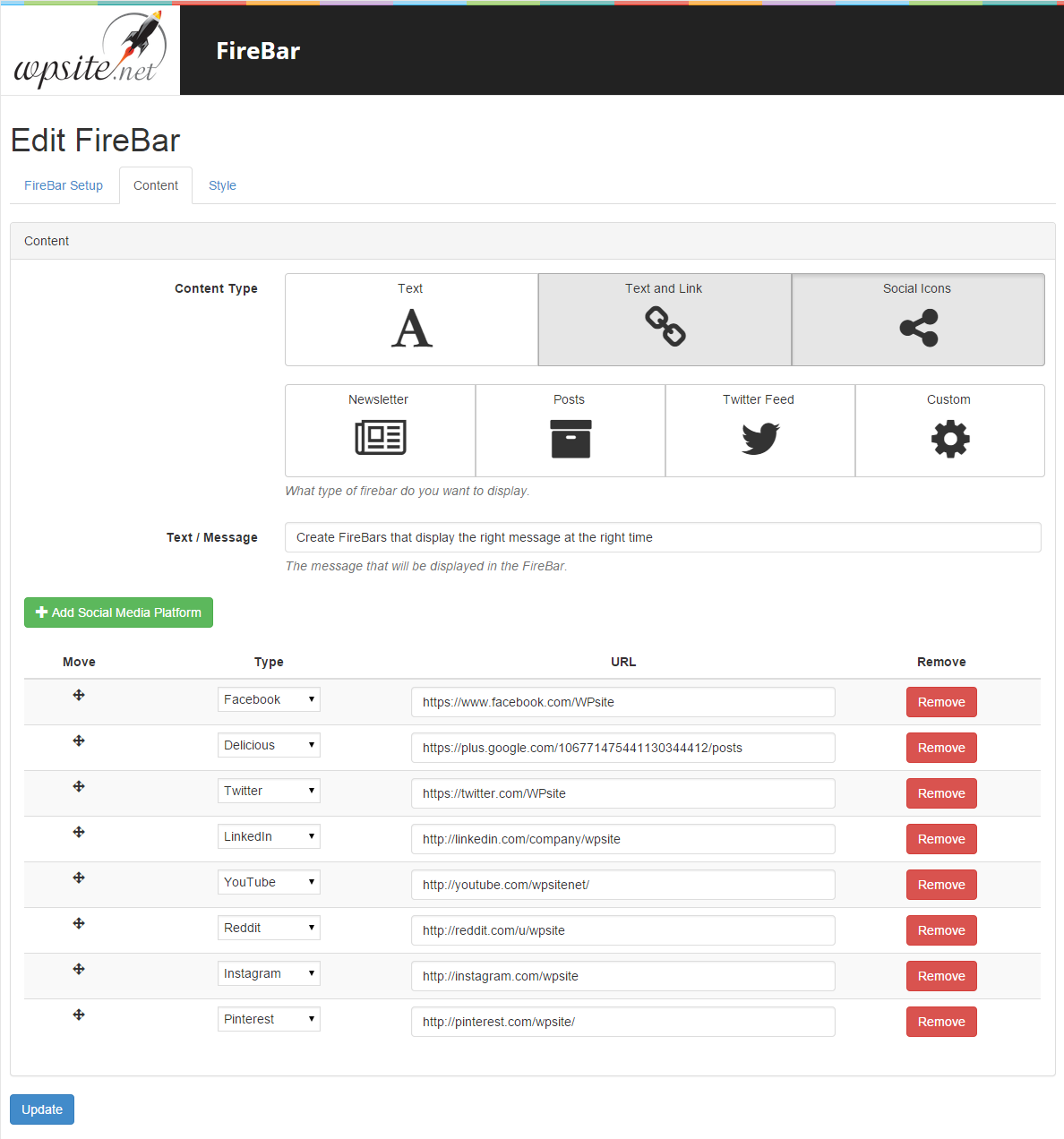Click the youtube.com/wpsitenet URL field
The height and width of the screenshot is (1139, 1064).
click(x=623, y=885)
